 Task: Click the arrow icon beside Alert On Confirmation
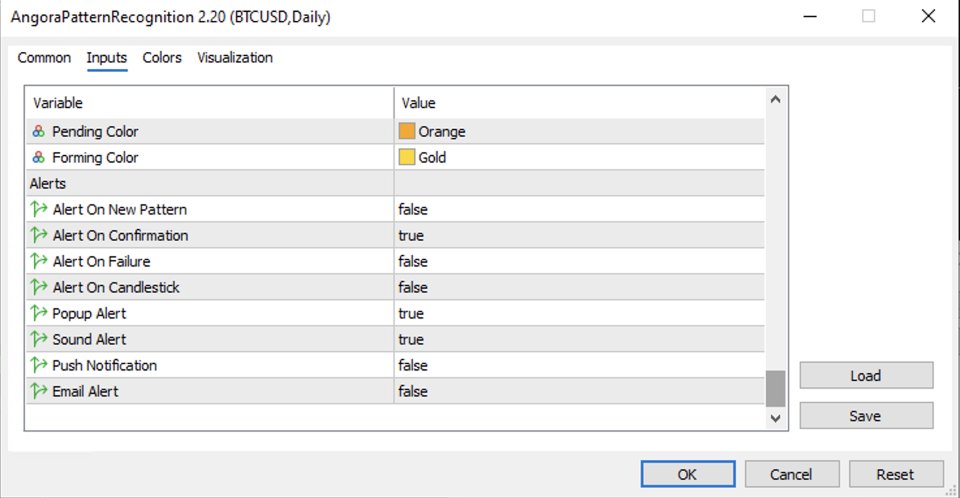click(x=39, y=235)
